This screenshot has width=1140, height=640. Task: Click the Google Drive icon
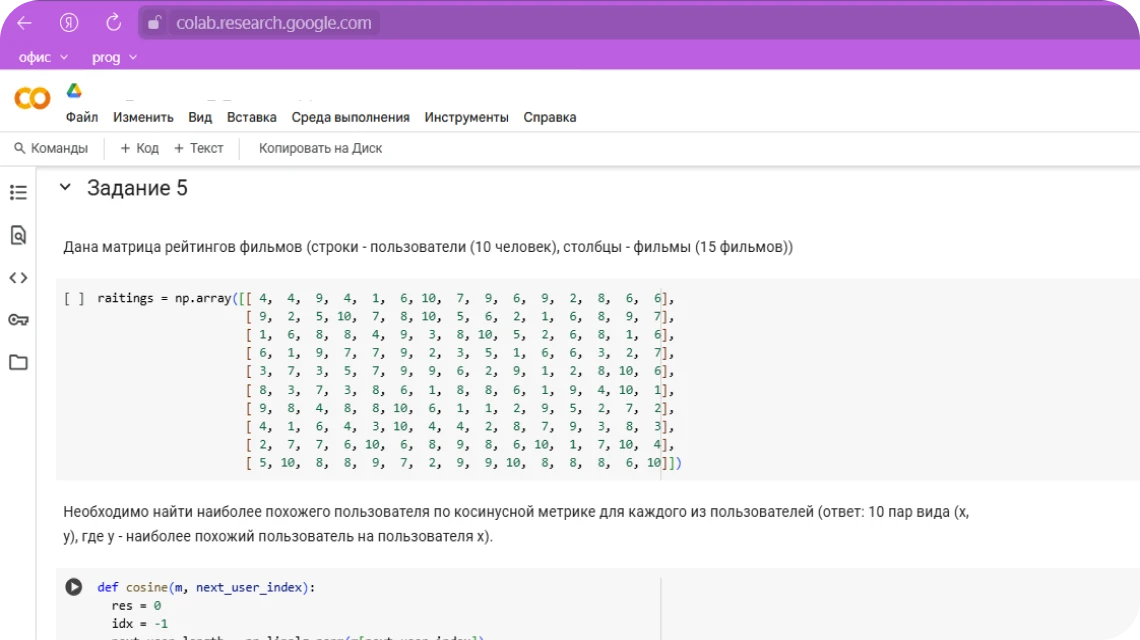(x=74, y=91)
